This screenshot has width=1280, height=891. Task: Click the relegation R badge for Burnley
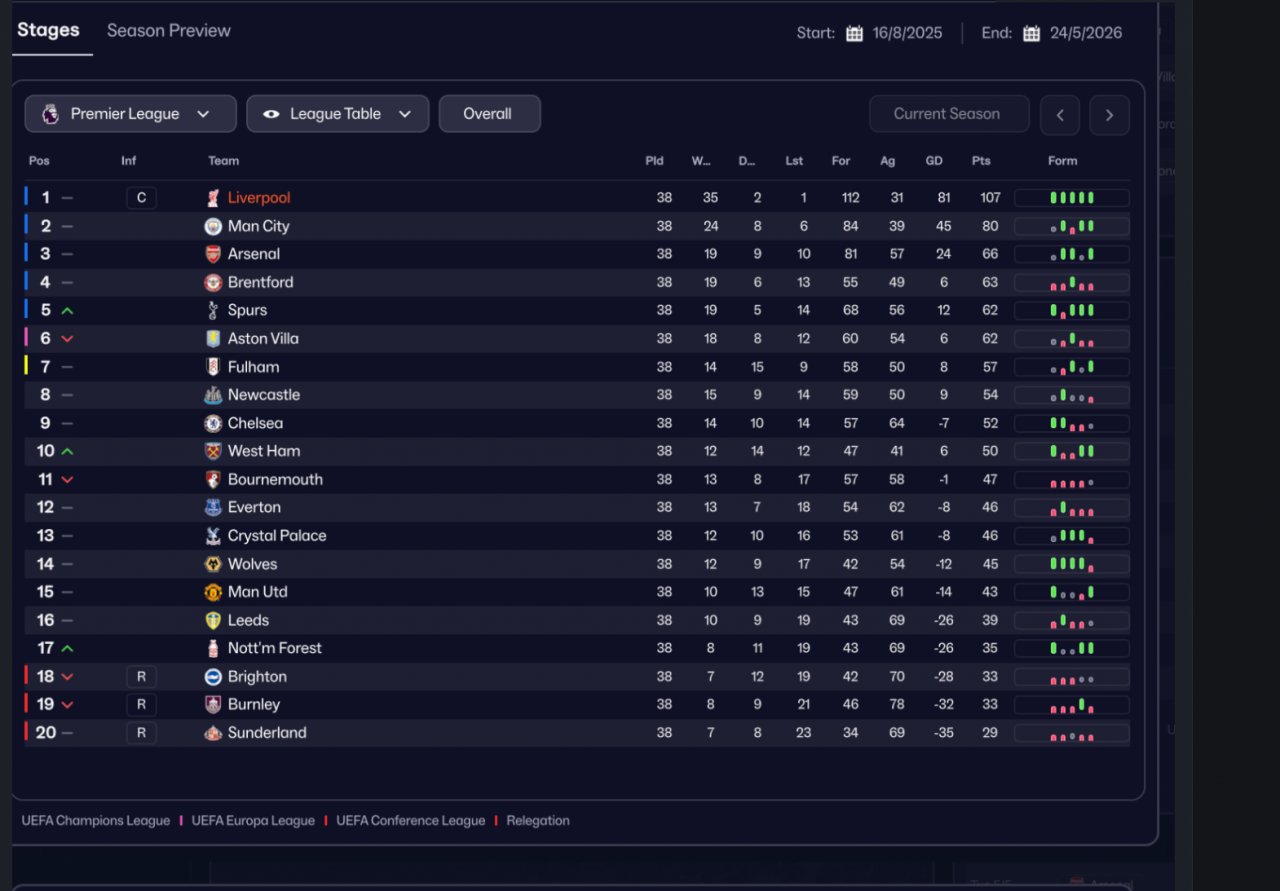pos(141,704)
